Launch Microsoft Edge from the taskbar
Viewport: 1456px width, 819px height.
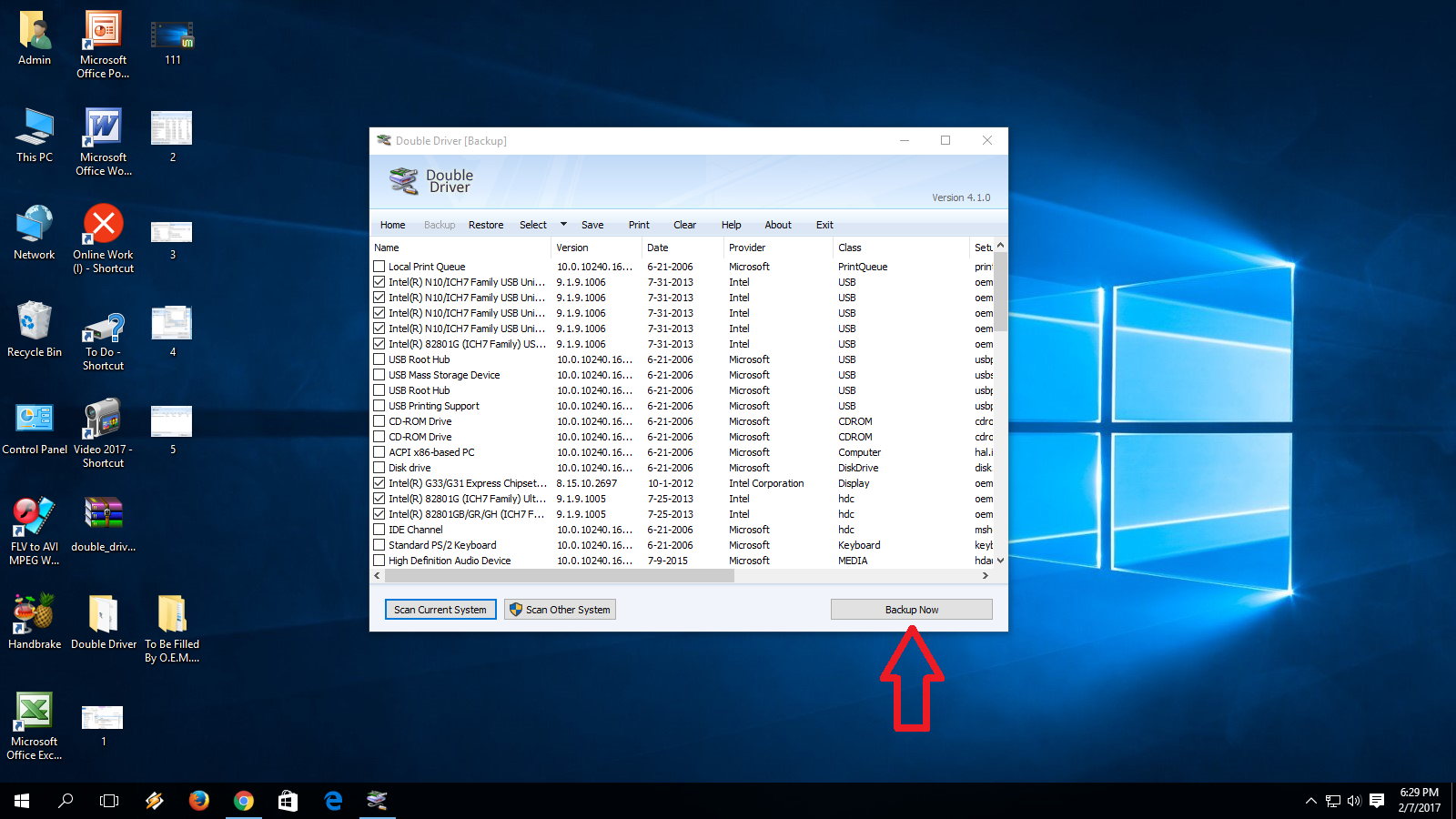[332, 801]
